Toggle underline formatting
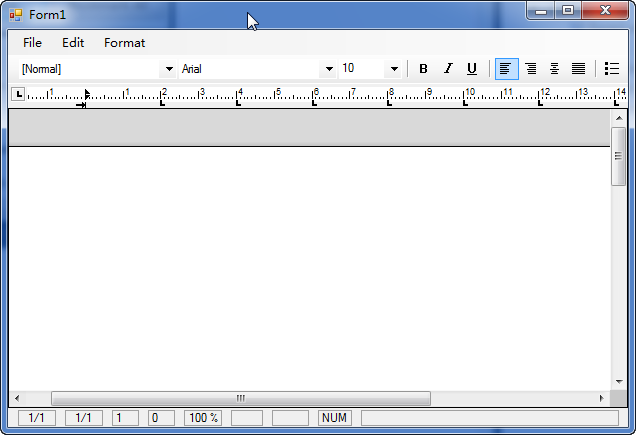 (x=472, y=69)
